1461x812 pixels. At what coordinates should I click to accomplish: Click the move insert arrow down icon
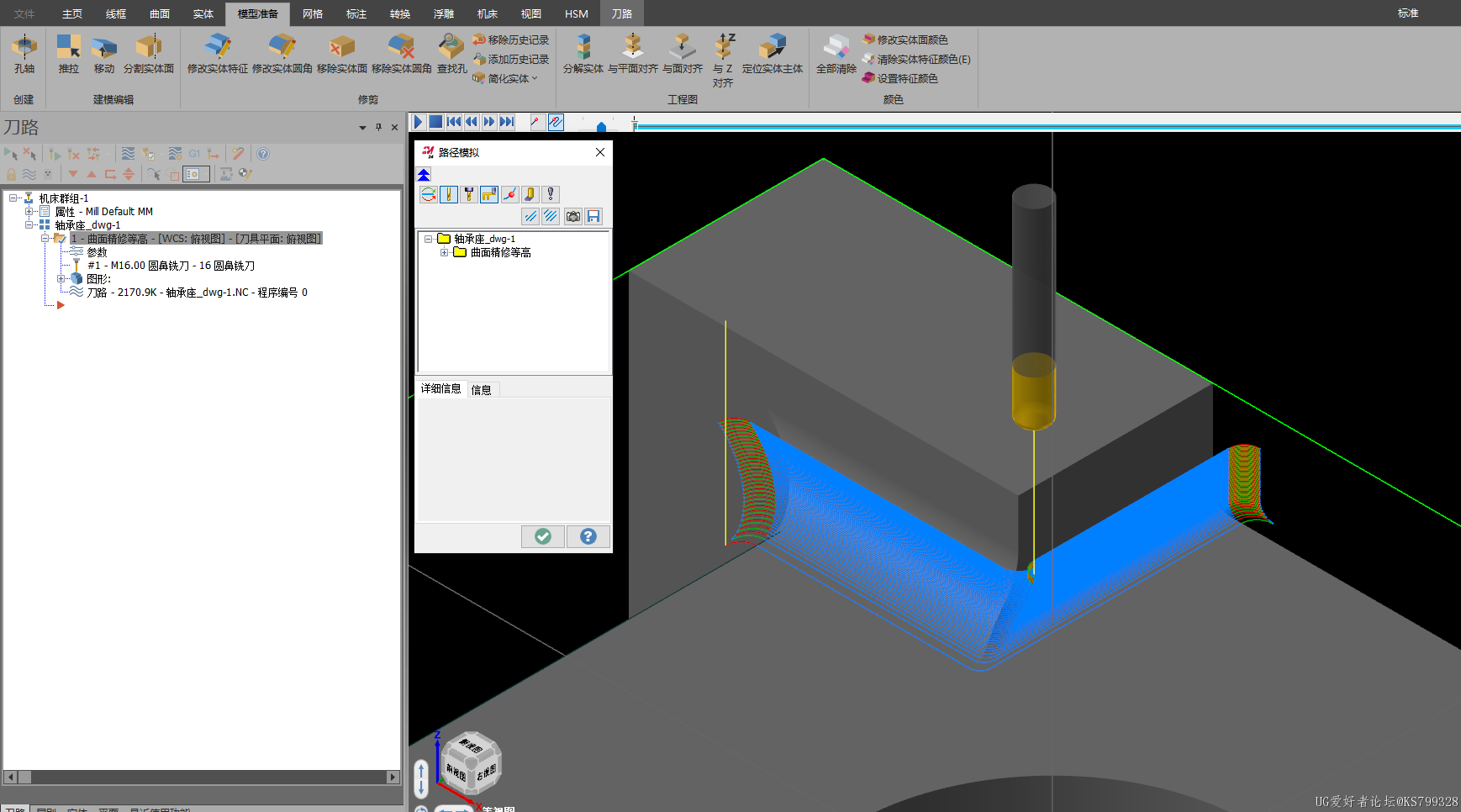point(73,174)
